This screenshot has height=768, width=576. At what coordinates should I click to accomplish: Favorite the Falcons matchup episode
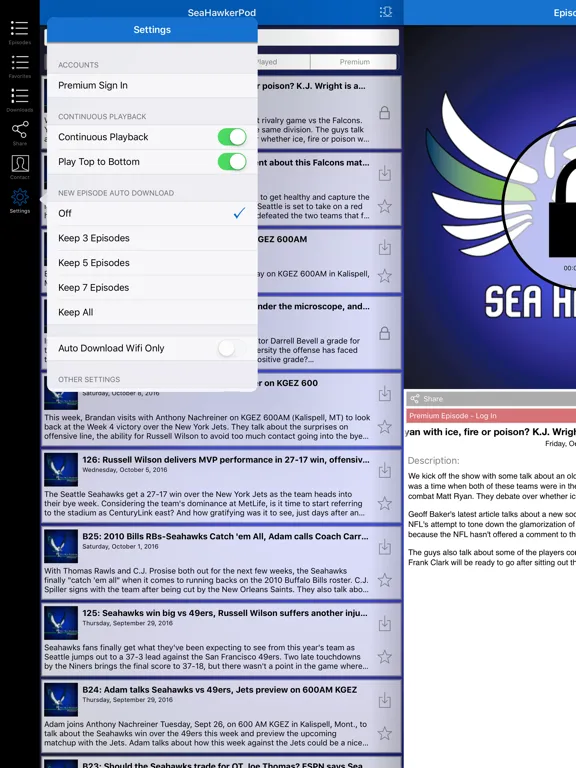point(384,206)
